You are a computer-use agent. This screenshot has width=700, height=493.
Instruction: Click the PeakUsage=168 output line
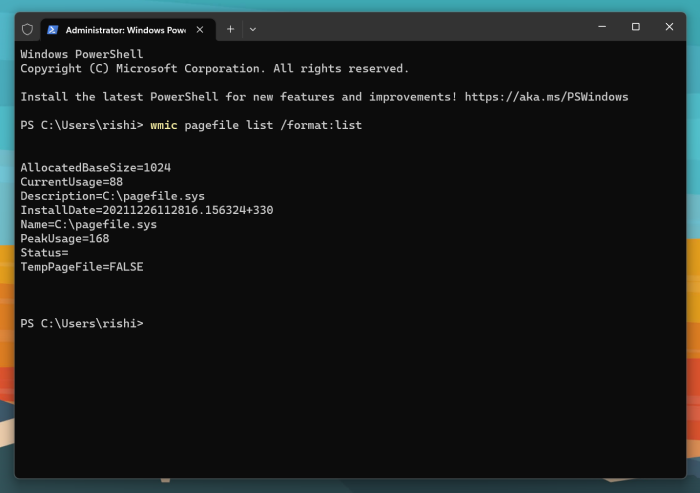pos(64,238)
